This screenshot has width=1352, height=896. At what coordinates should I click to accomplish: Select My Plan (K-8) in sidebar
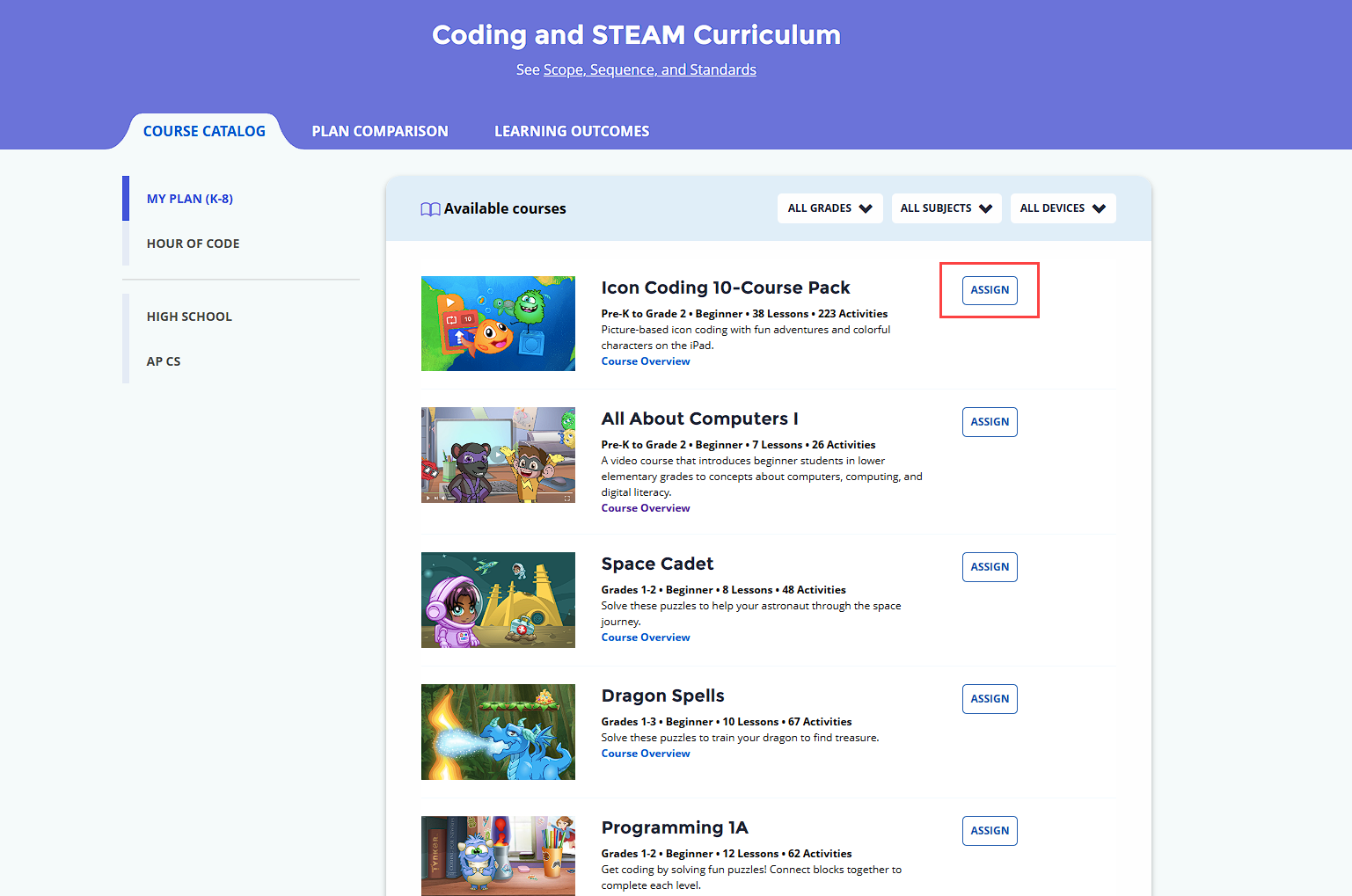pos(190,199)
